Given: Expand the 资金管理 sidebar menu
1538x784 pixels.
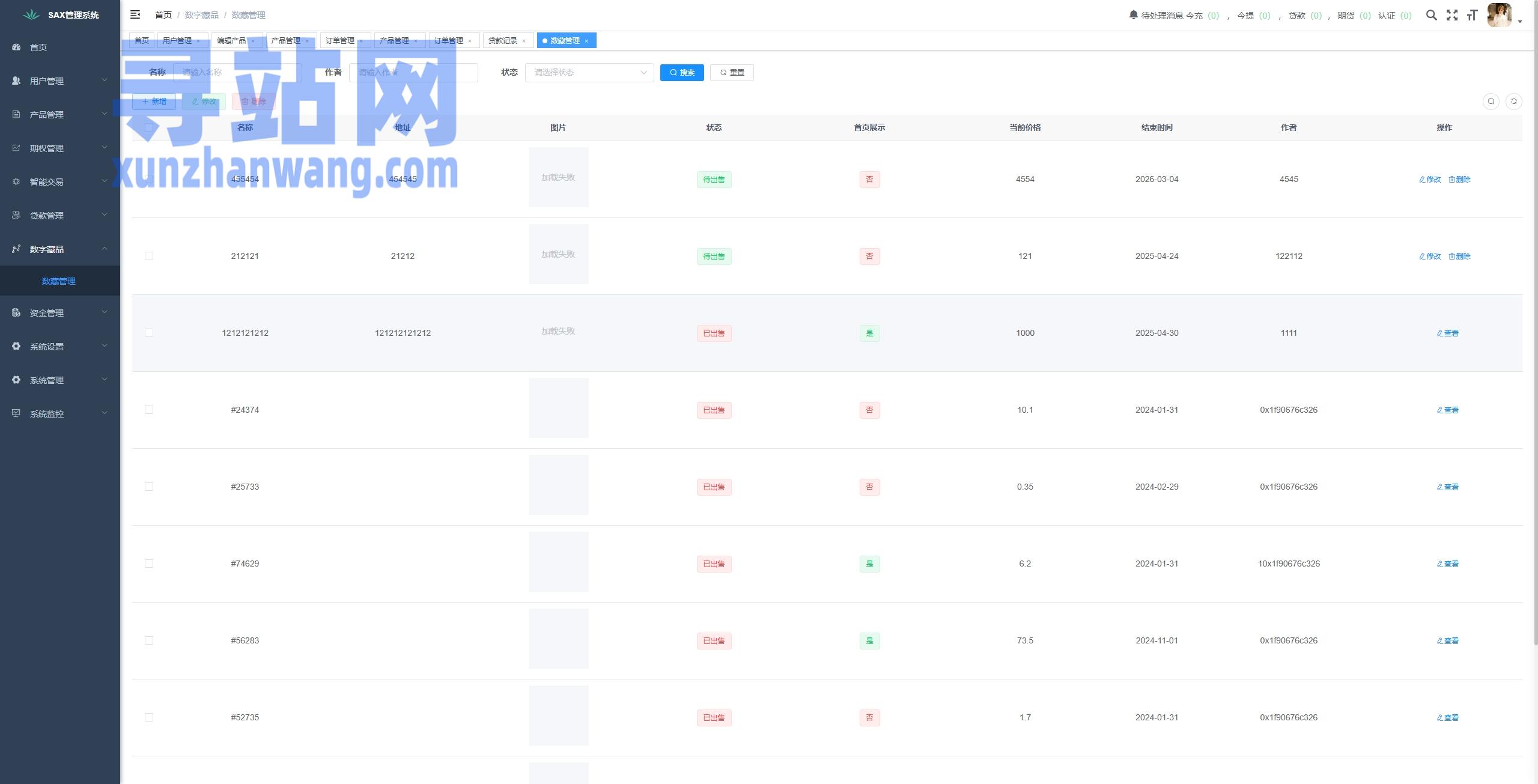Looking at the screenshot, I should click(x=105, y=312).
